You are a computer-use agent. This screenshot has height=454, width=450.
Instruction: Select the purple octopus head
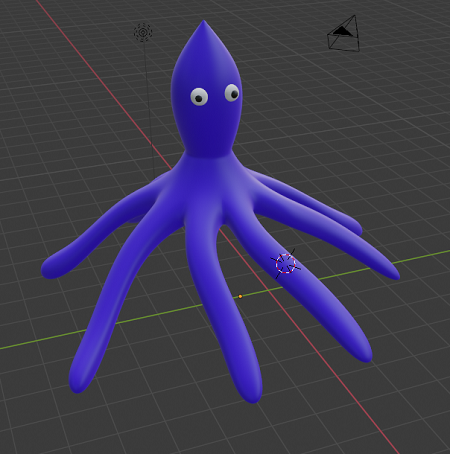[206, 89]
